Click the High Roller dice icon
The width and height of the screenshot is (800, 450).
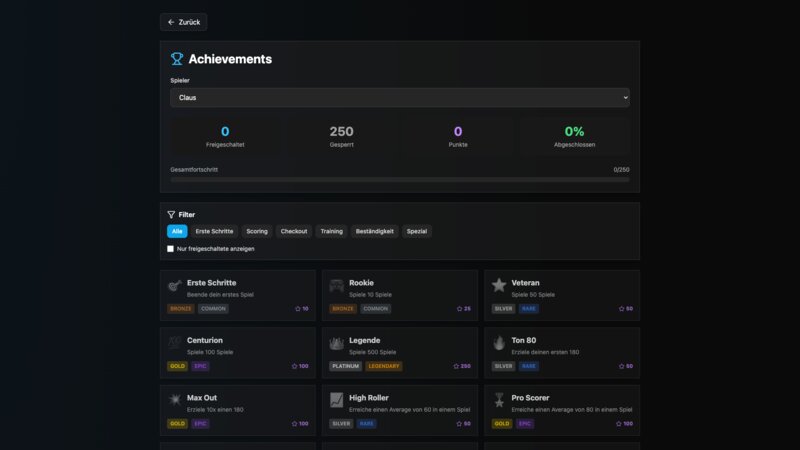(x=337, y=400)
